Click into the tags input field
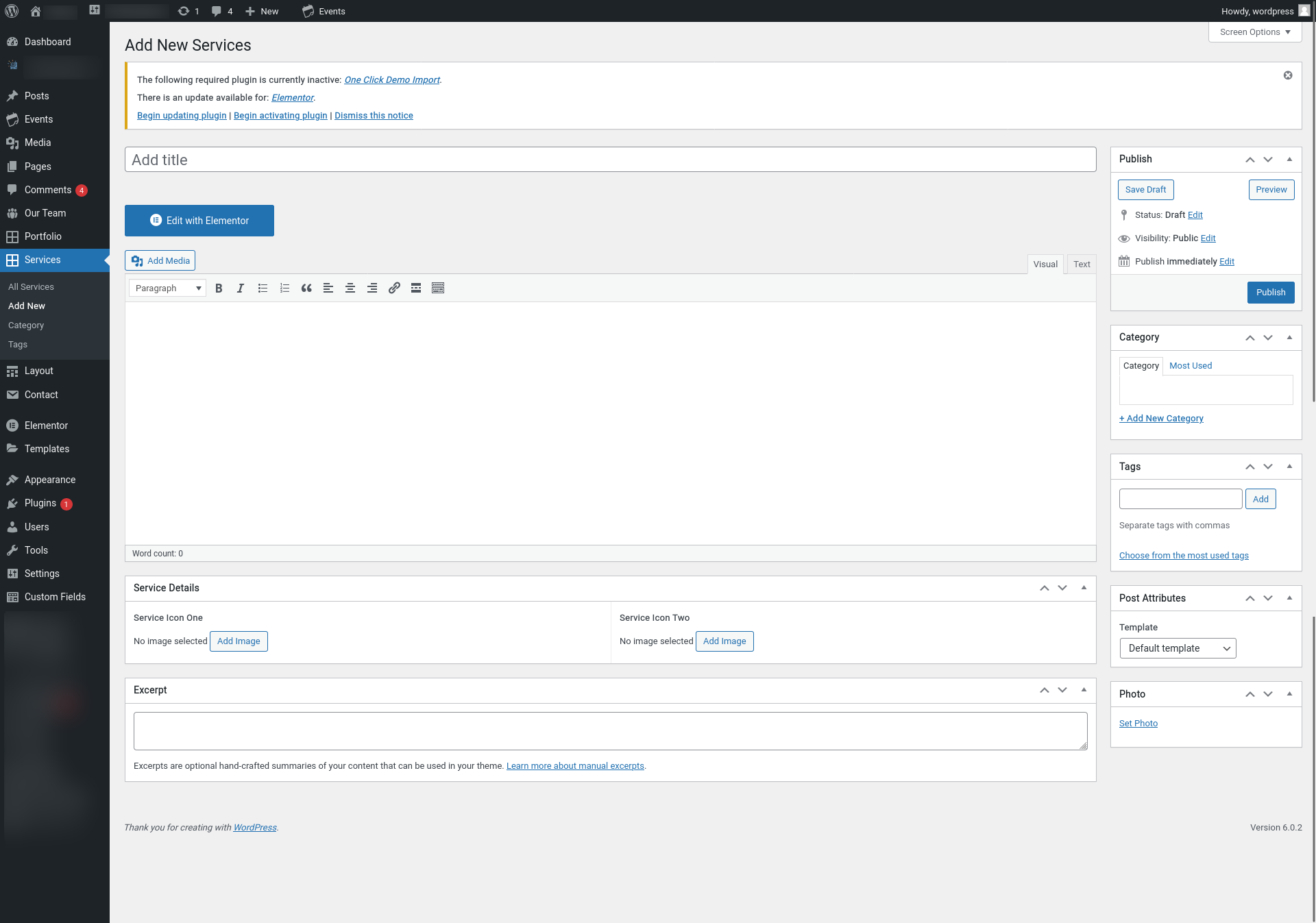The width and height of the screenshot is (1316, 923). tap(1180, 499)
